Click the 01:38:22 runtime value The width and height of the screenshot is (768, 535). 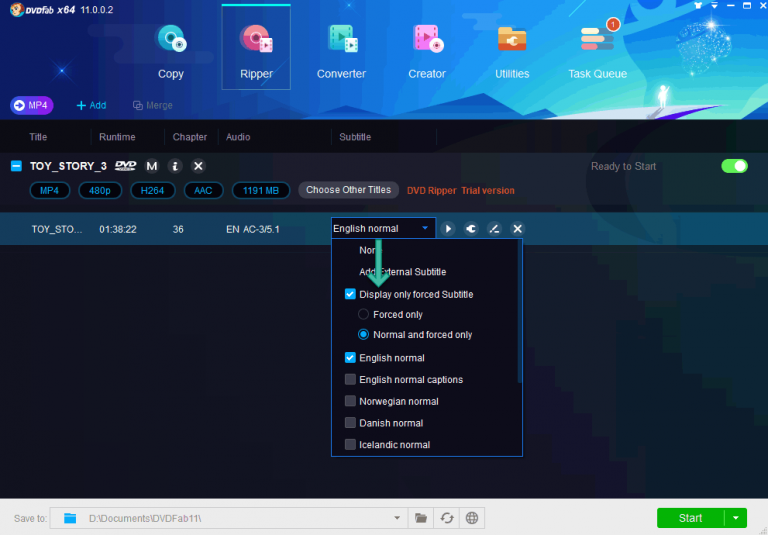click(118, 229)
